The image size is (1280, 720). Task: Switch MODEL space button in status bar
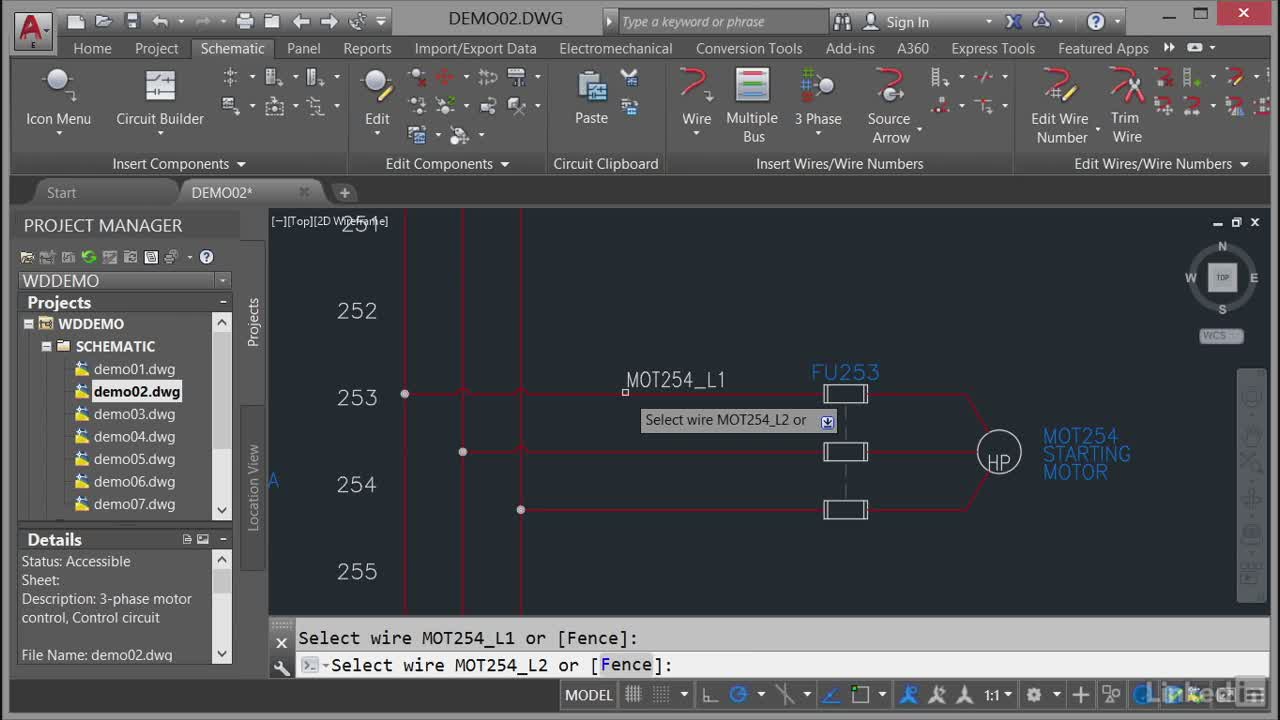589,694
